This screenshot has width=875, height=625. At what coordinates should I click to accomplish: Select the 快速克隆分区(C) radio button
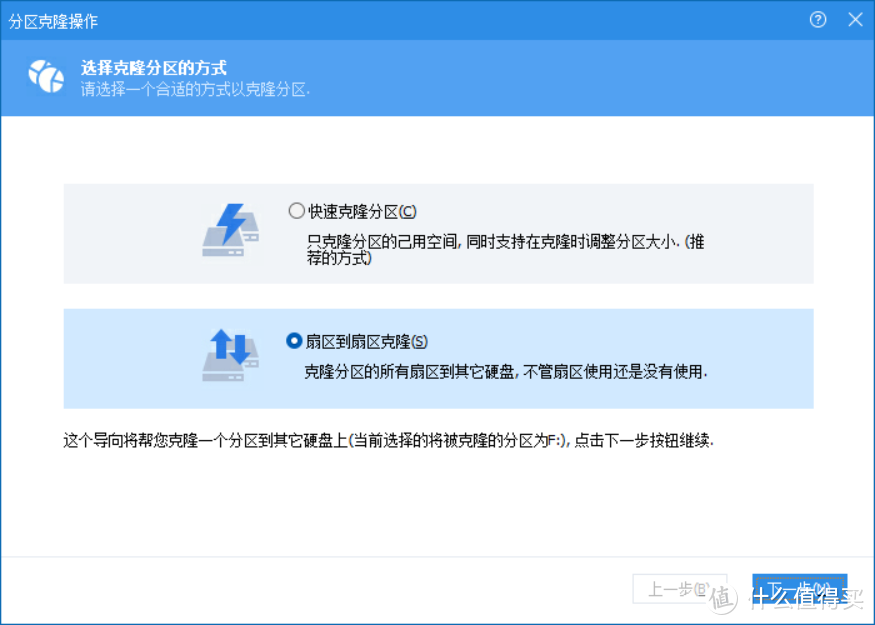[x=296, y=211]
